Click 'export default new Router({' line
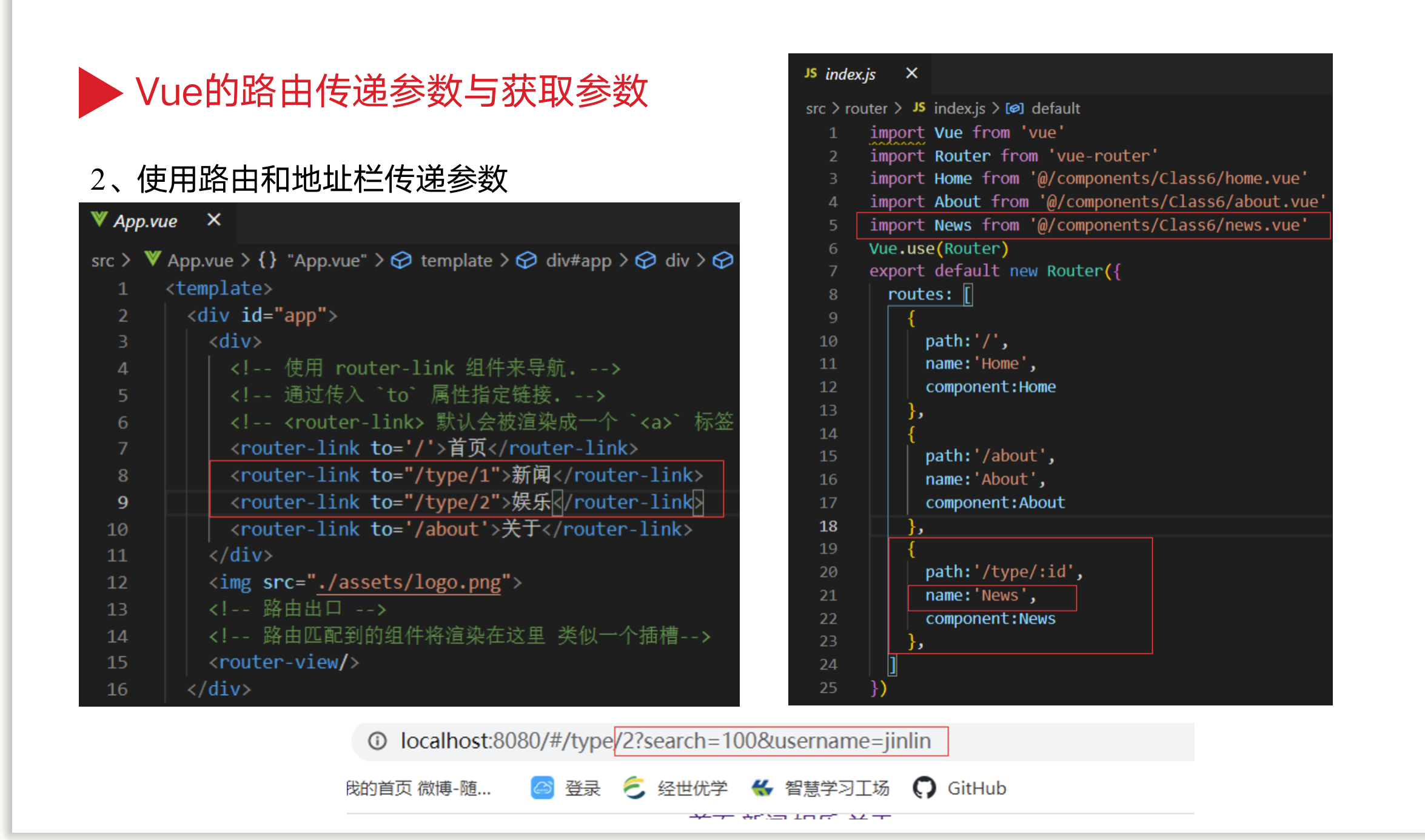Screen dimensions: 1425x840 (x=995, y=271)
